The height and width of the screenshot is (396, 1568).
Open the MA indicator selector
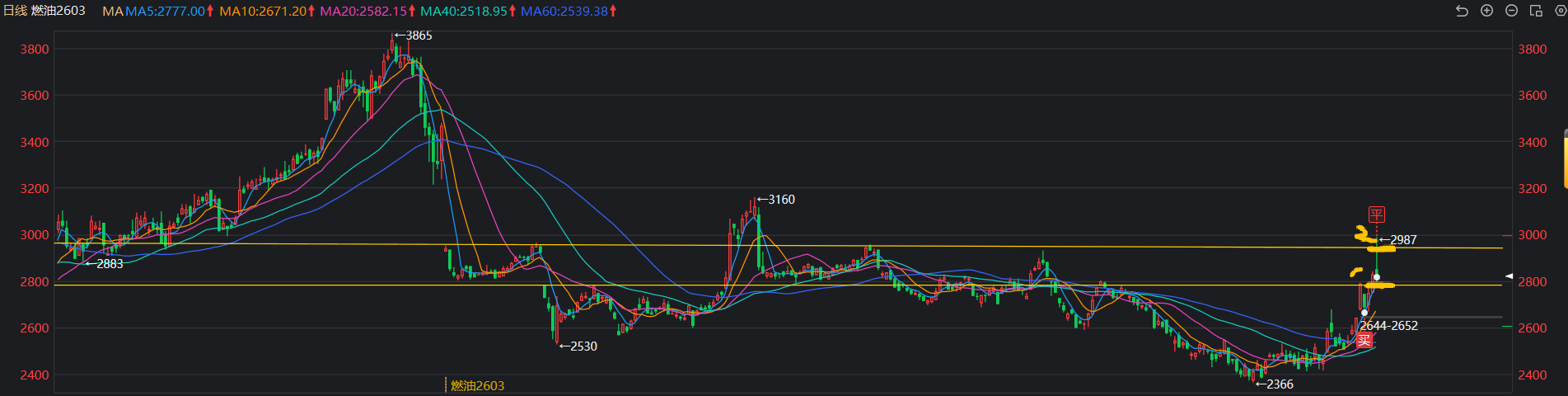click(x=112, y=12)
